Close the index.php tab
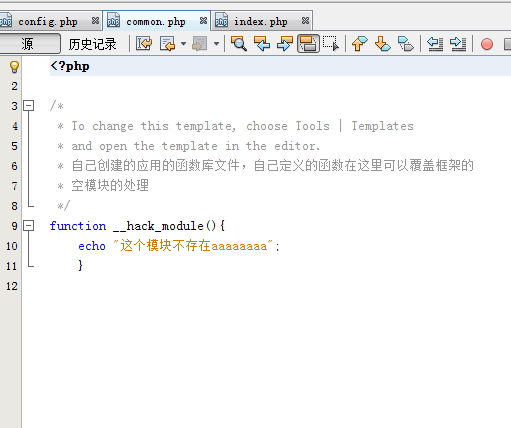Viewport: 511px width, 428px height. coord(305,21)
